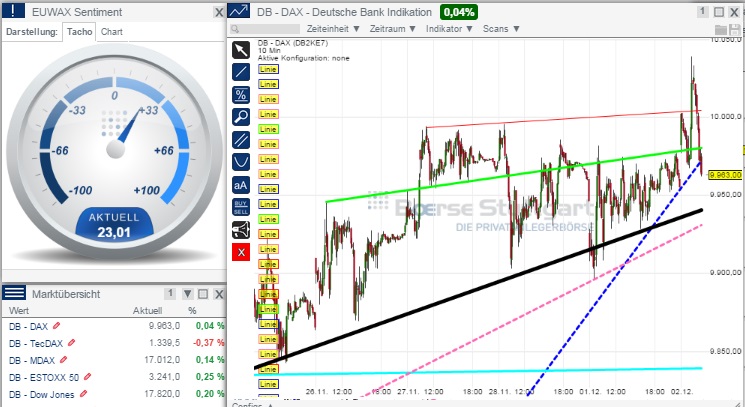Screen dimensions: 745x407
Task: Open DB - Dow Jones in market overview
Action: click(x=42, y=395)
